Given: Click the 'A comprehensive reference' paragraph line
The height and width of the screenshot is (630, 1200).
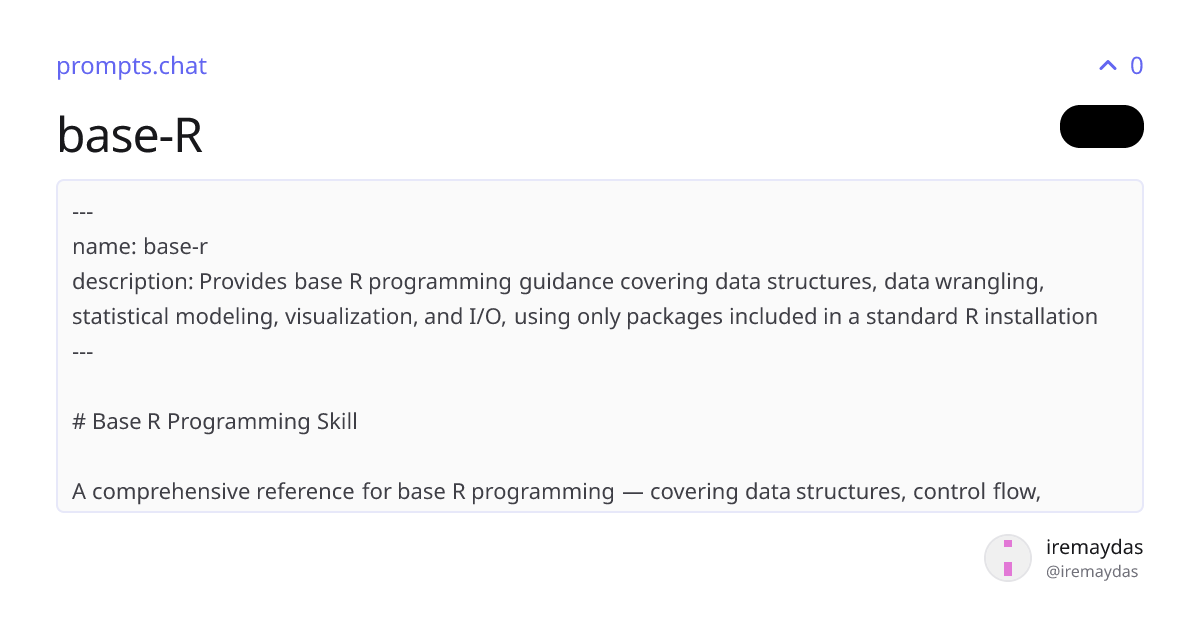Looking at the screenshot, I should tap(557, 491).
